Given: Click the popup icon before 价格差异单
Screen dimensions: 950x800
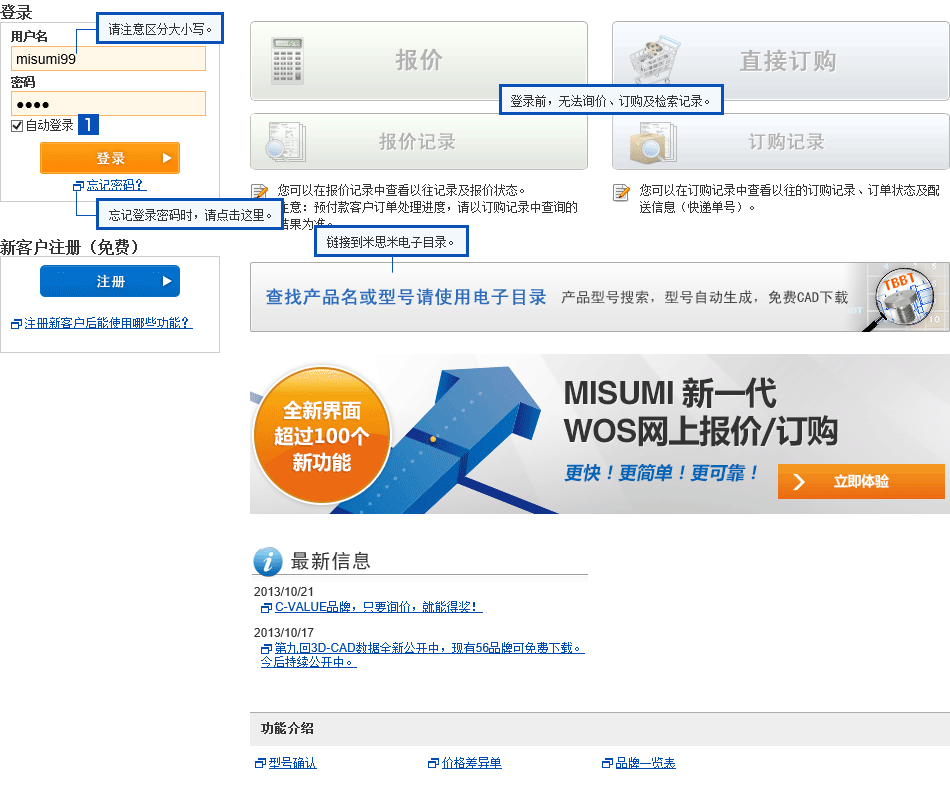Looking at the screenshot, I should (433, 764).
